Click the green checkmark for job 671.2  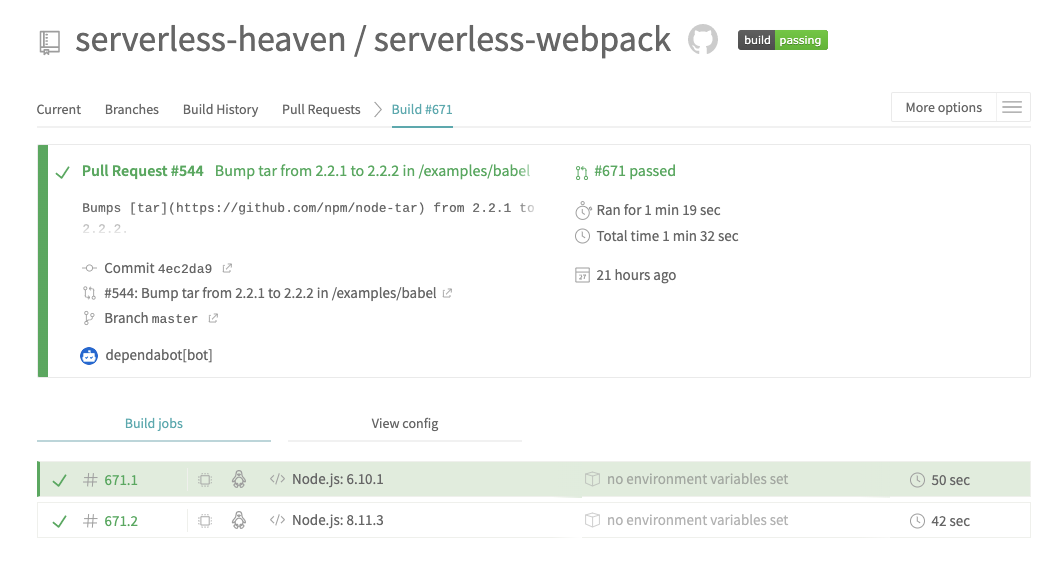tap(60, 521)
